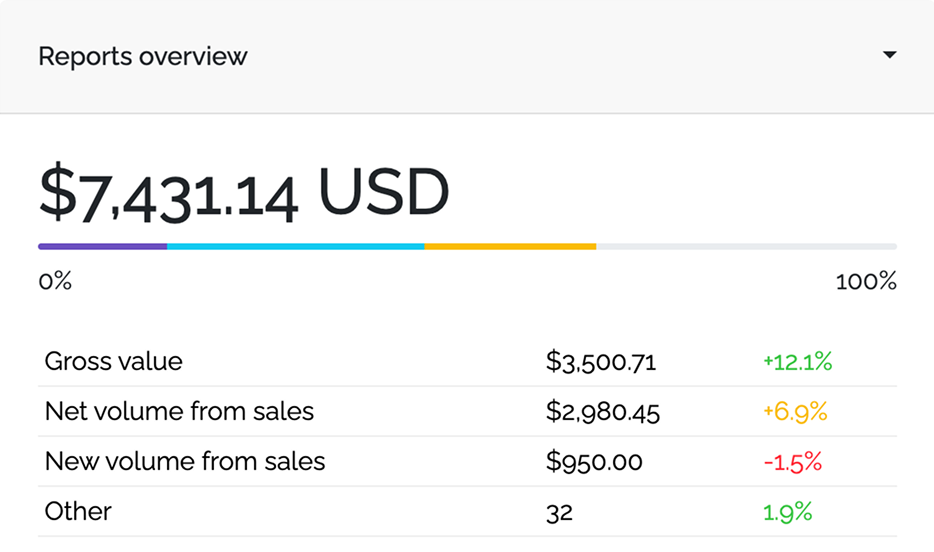Select the Net volume from sales row

[x=180, y=411]
